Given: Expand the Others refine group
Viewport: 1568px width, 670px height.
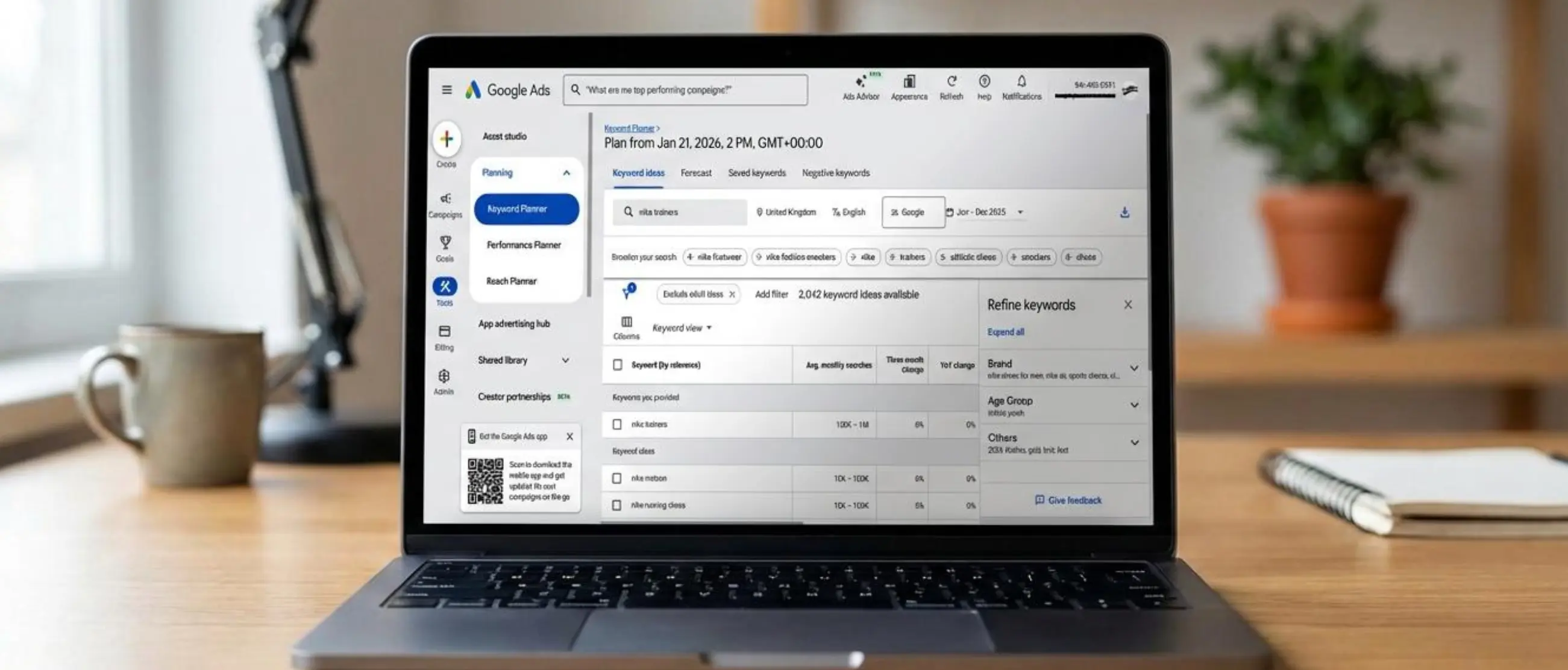Looking at the screenshot, I should click(x=1134, y=442).
